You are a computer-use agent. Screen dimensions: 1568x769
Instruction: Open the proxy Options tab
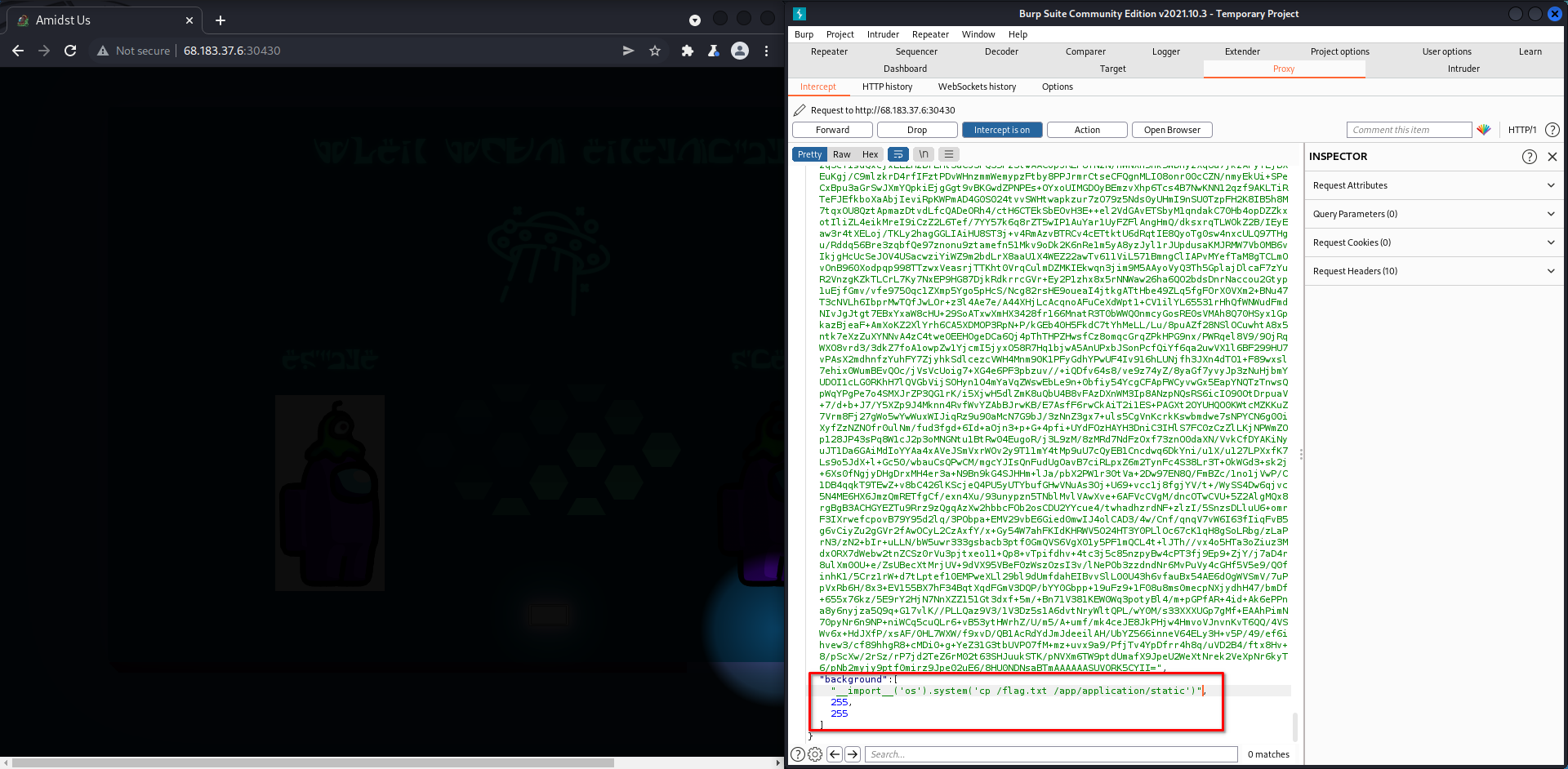1058,87
